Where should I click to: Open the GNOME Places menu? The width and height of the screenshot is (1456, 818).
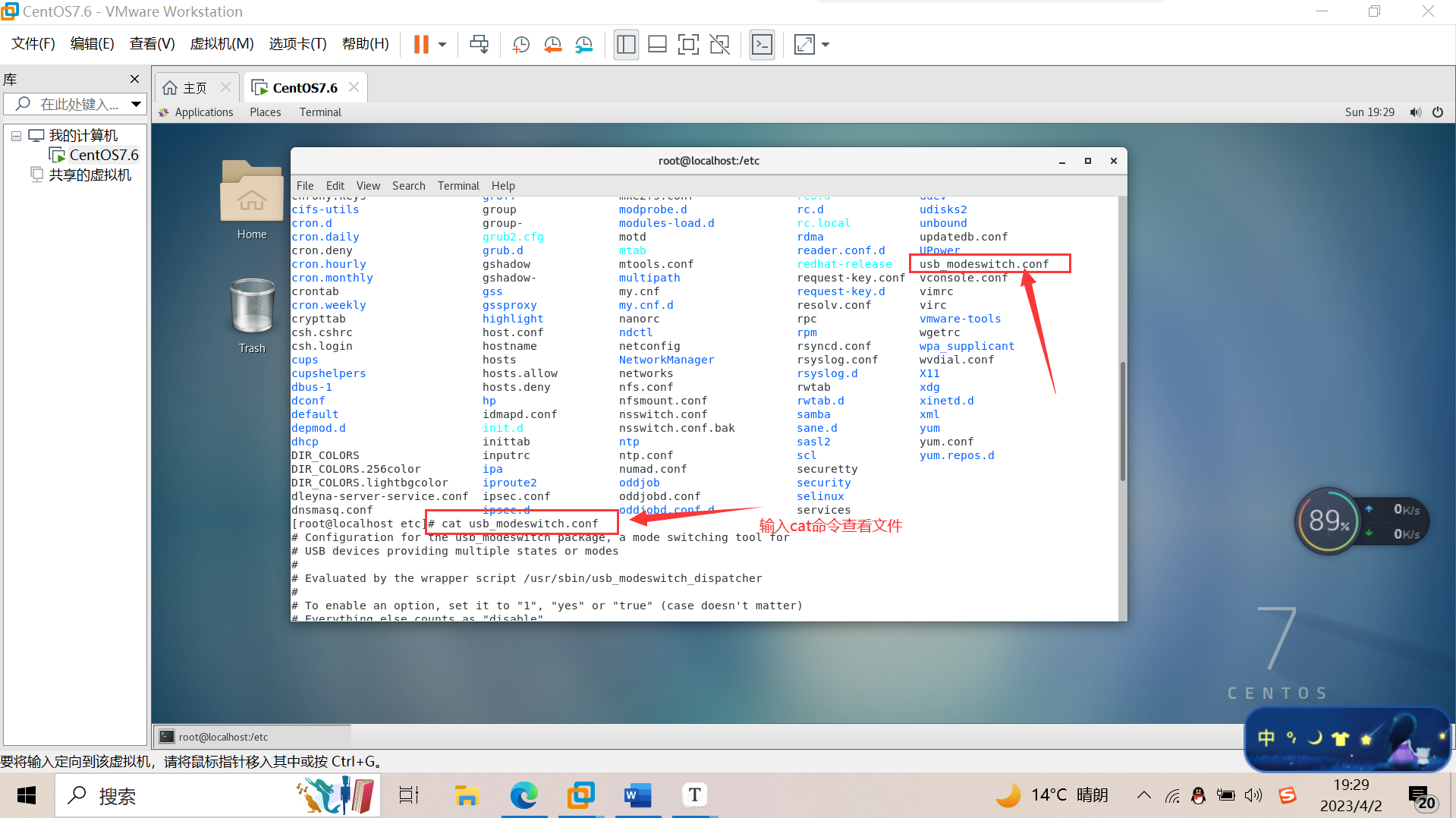(x=266, y=112)
